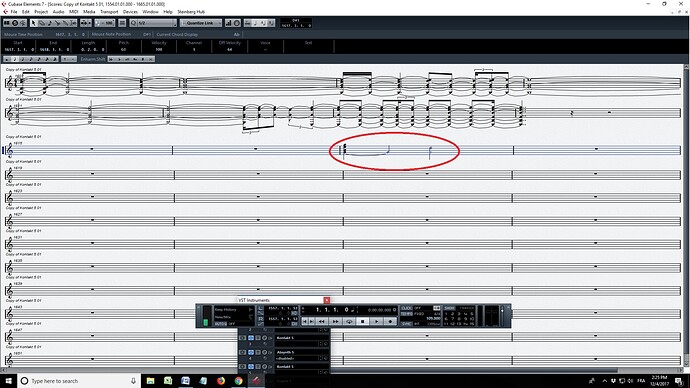Click the Absynth 5 instrument slot
690x388 pixels.
tap(302, 352)
